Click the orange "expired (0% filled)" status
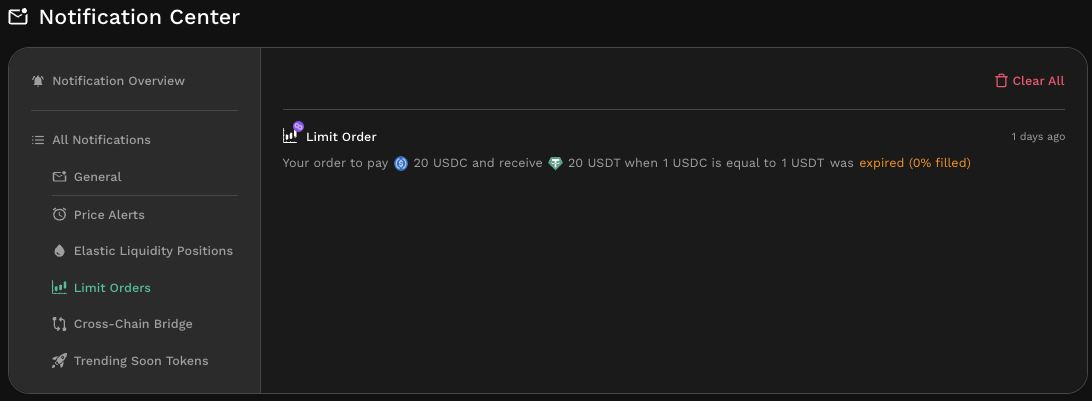 (x=914, y=163)
